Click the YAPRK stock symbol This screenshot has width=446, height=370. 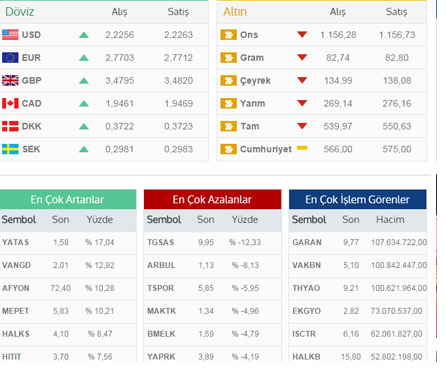tap(161, 357)
